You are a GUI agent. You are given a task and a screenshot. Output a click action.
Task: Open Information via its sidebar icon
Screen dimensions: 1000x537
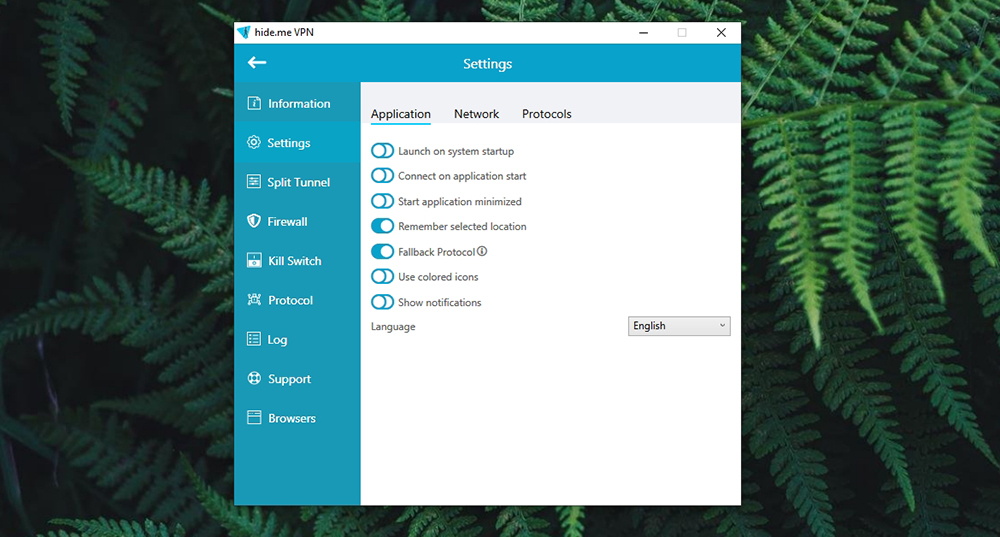tap(254, 103)
